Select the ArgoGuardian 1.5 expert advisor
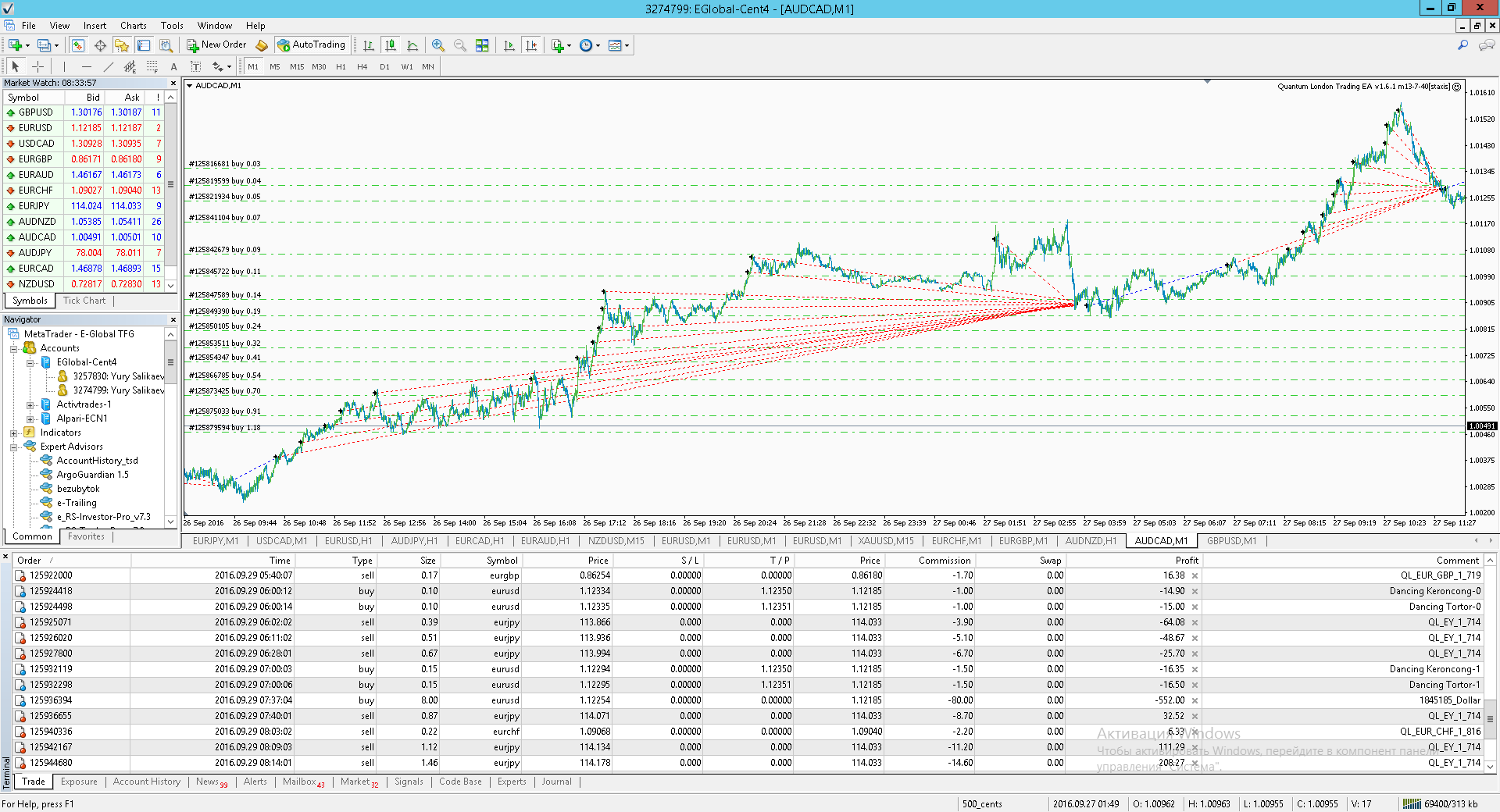The width and height of the screenshot is (1500, 812). click(x=92, y=475)
